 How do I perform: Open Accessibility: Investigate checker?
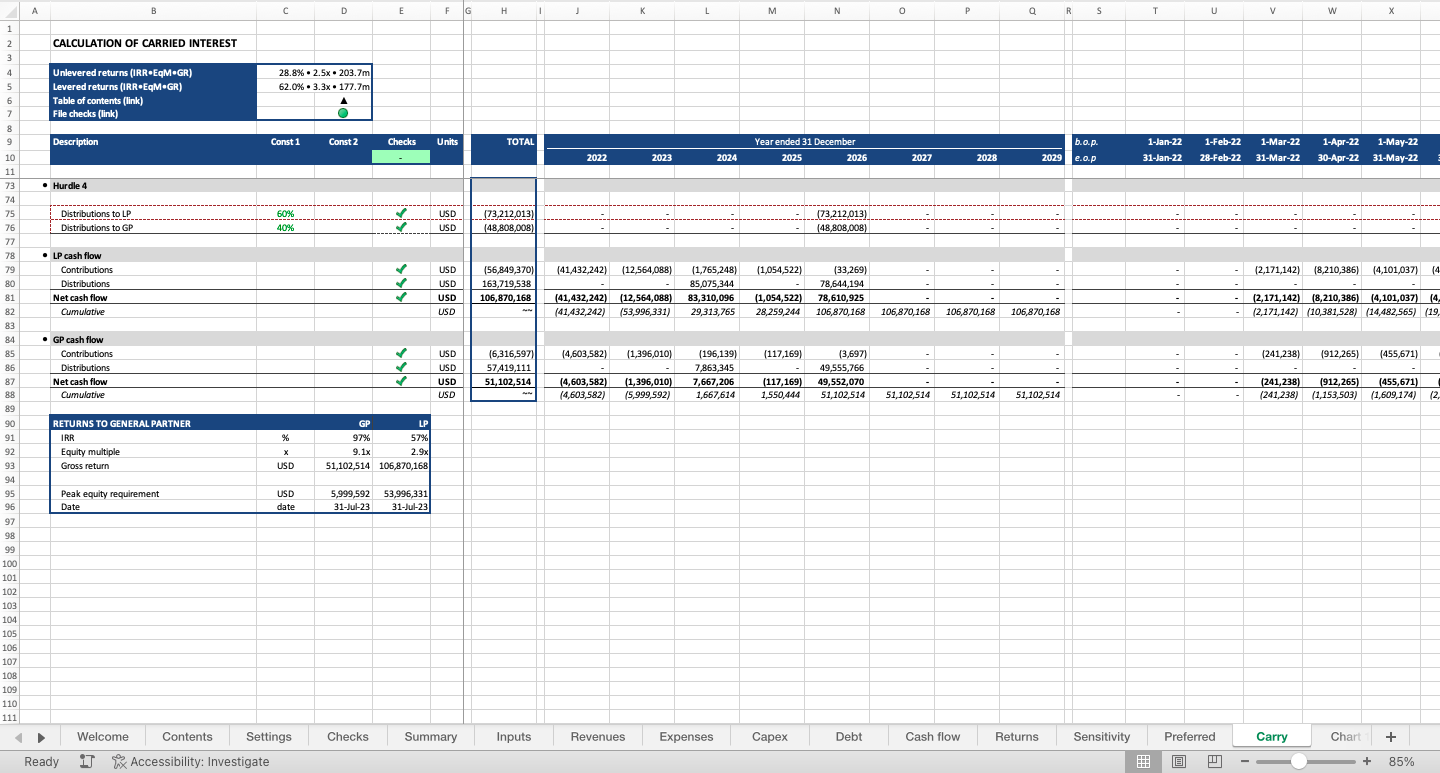click(x=190, y=761)
